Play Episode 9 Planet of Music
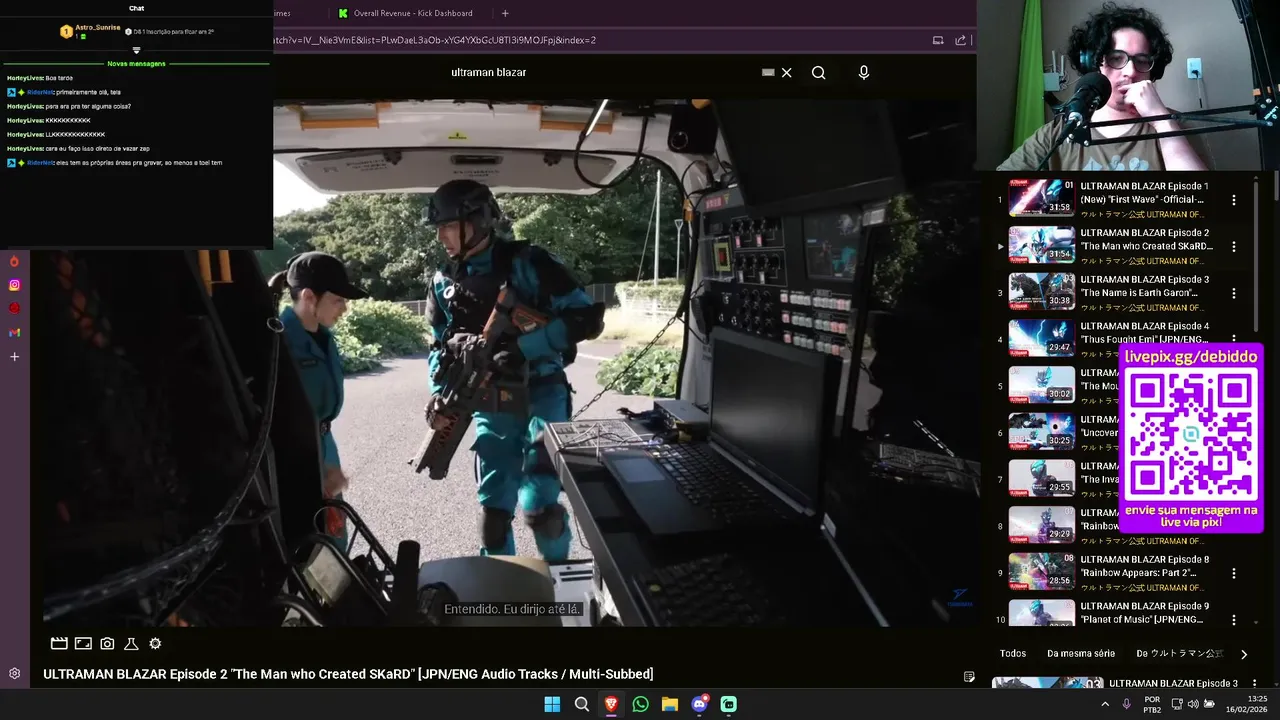The height and width of the screenshot is (720, 1280). pos(1144,613)
